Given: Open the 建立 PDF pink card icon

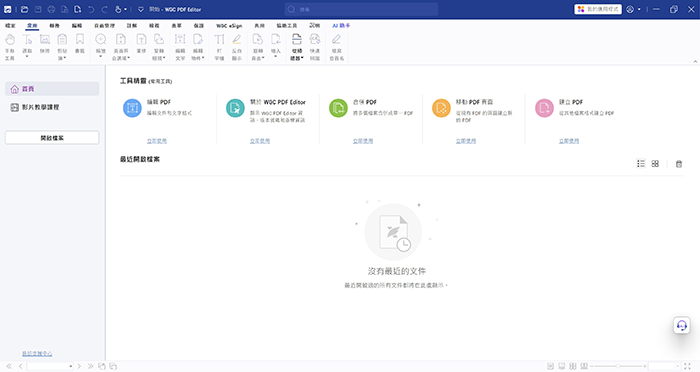Looking at the screenshot, I should [x=544, y=108].
